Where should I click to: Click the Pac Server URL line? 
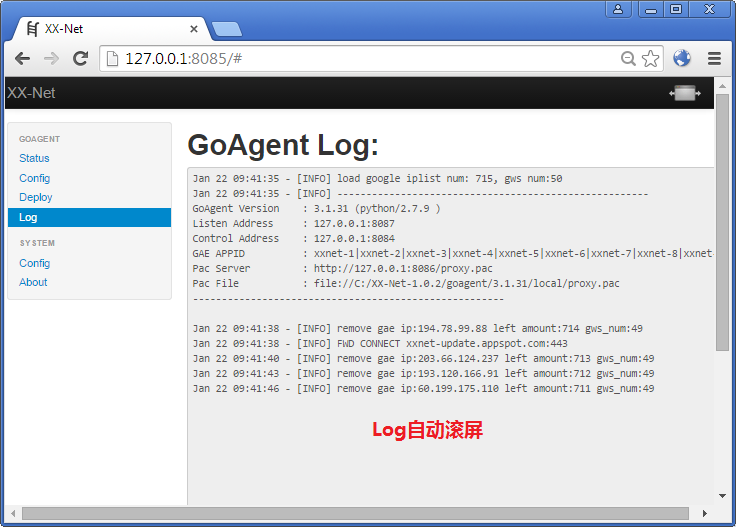coord(343,268)
